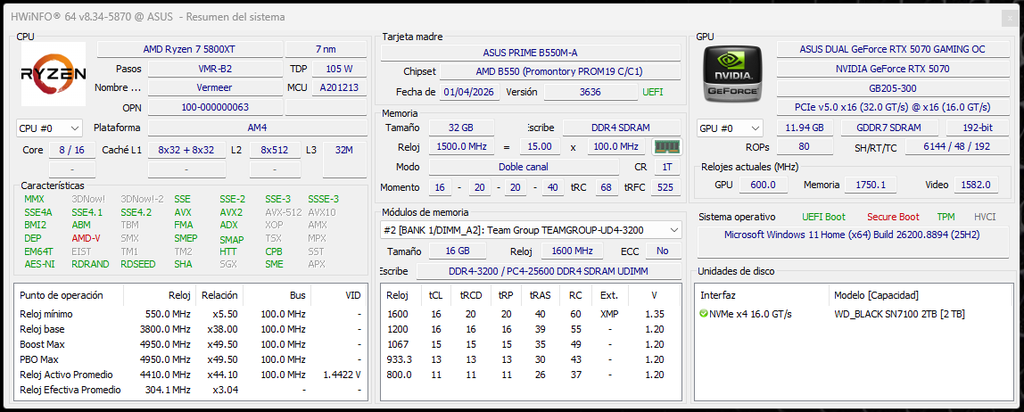Screen dimensions: 1024x412
Task: Click the AMD Ryzen 7 5800XT name field
Action: tap(190, 49)
